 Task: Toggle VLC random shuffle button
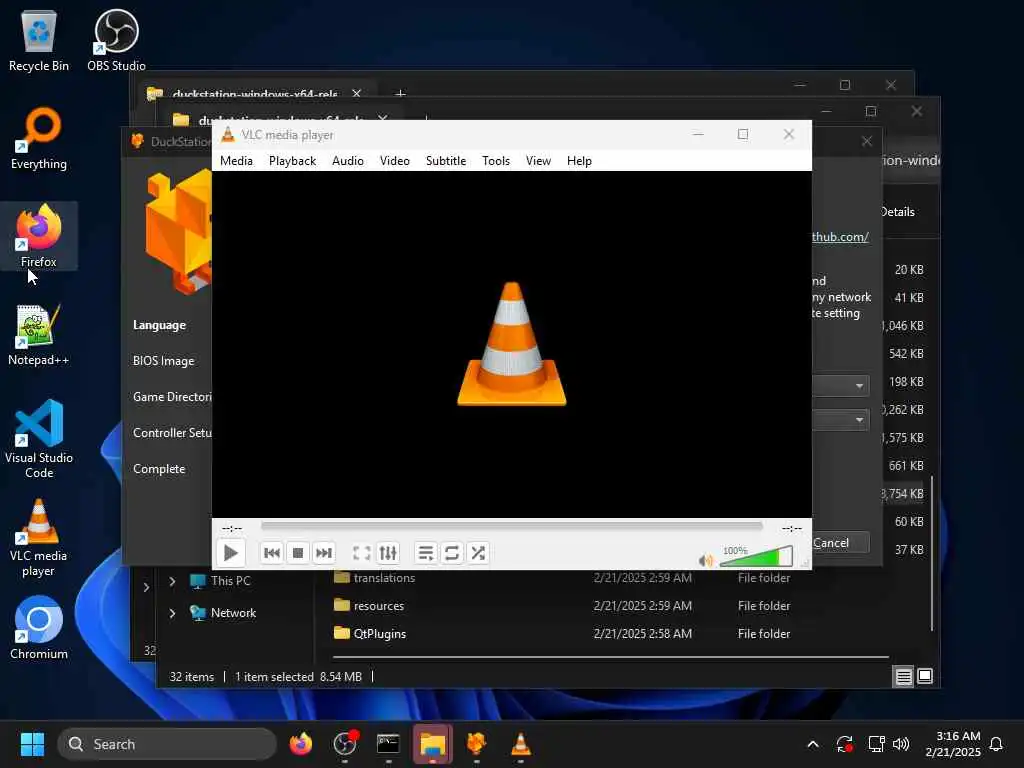478,553
